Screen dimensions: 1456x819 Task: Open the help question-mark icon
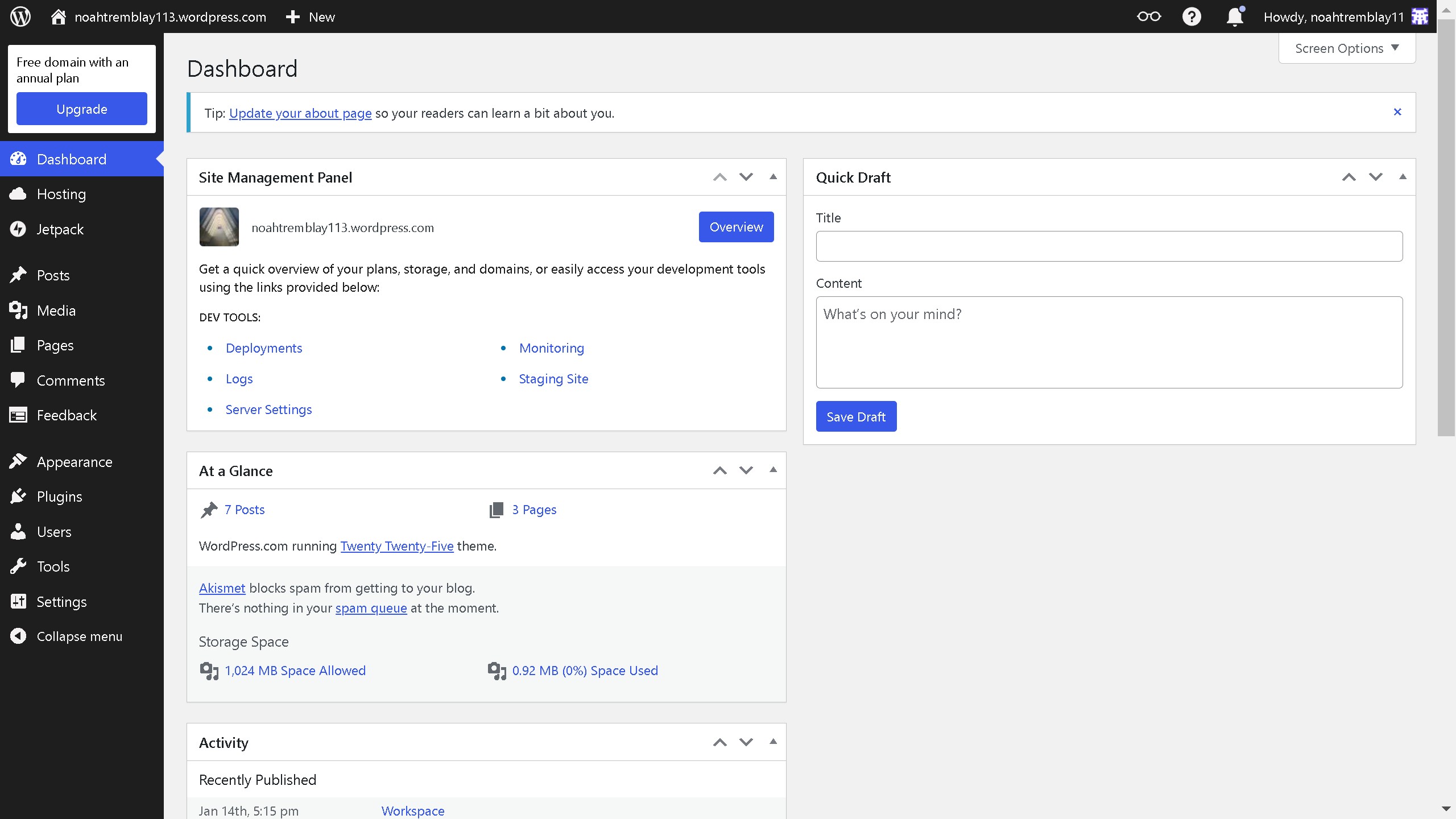pyautogui.click(x=1192, y=16)
